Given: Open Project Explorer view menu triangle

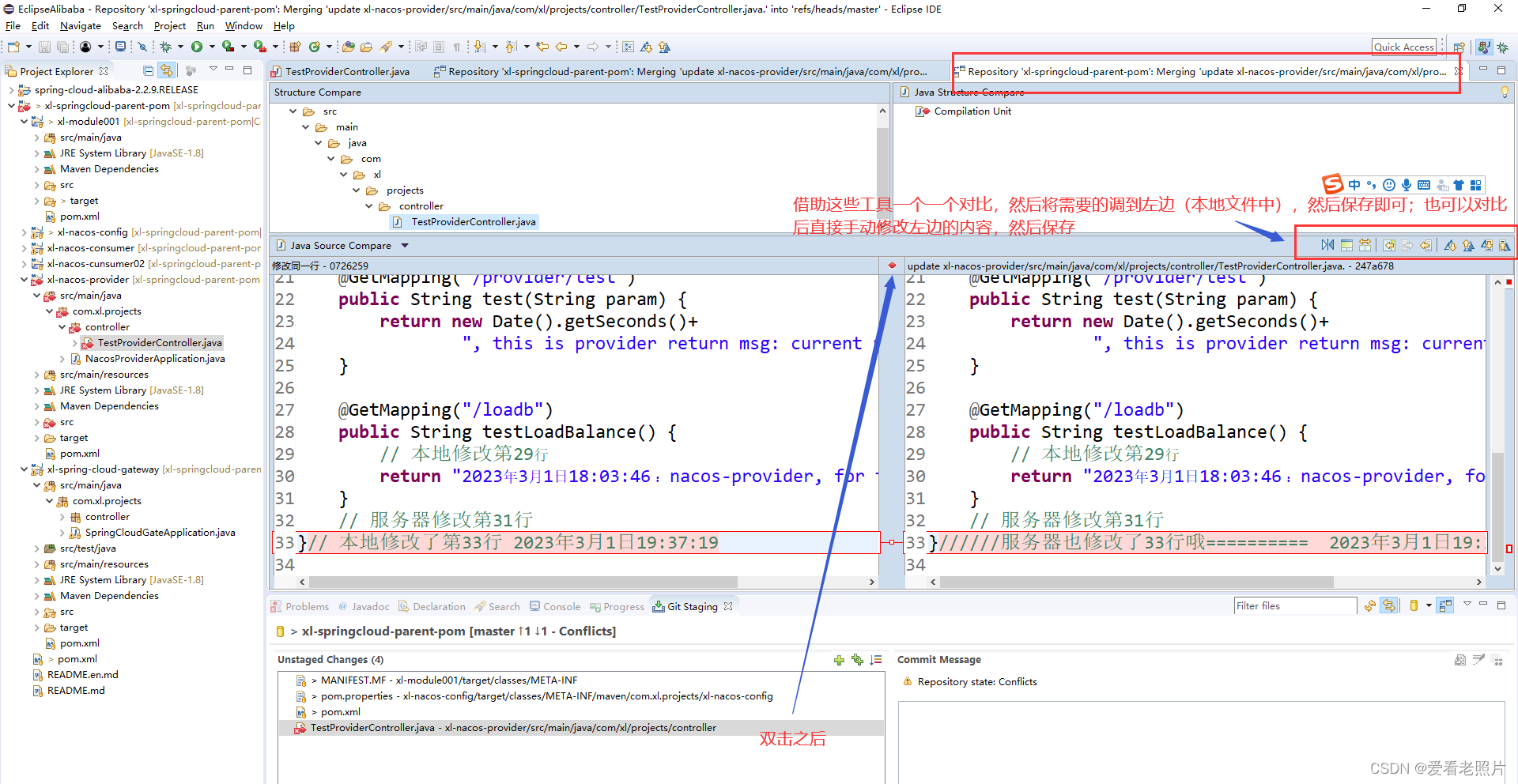Looking at the screenshot, I should point(213,69).
